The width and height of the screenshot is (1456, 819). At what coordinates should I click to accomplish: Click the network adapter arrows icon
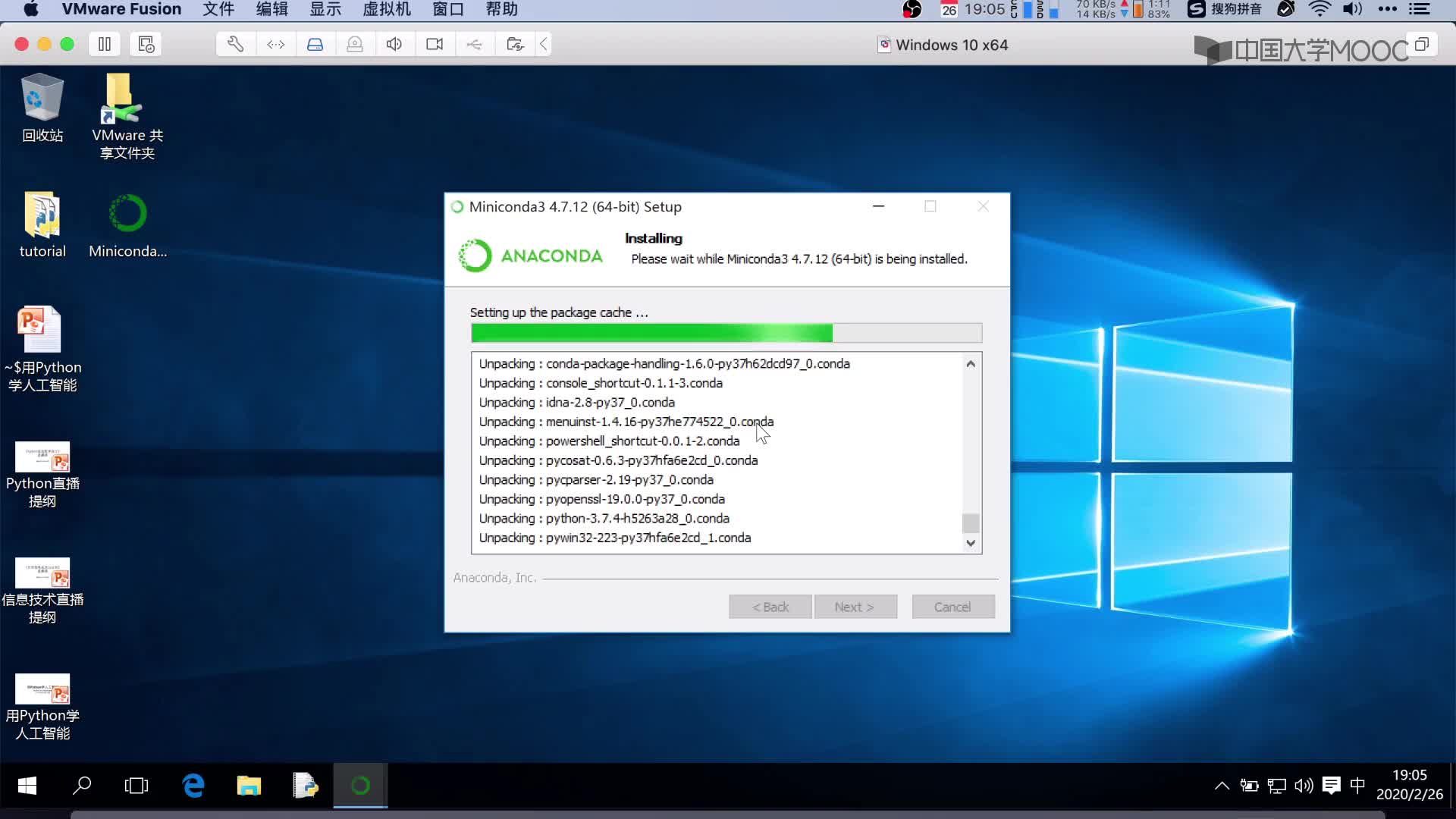click(x=276, y=44)
